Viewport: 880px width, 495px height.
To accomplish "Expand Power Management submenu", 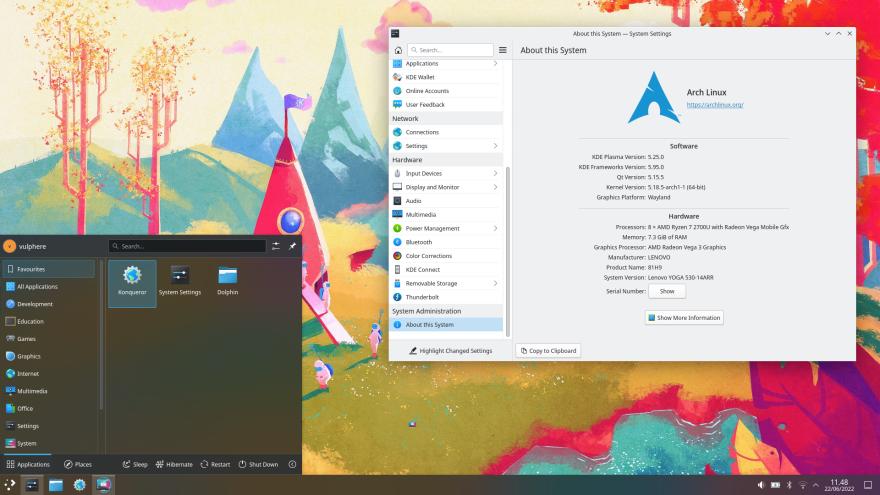I will [x=495, y=228].
